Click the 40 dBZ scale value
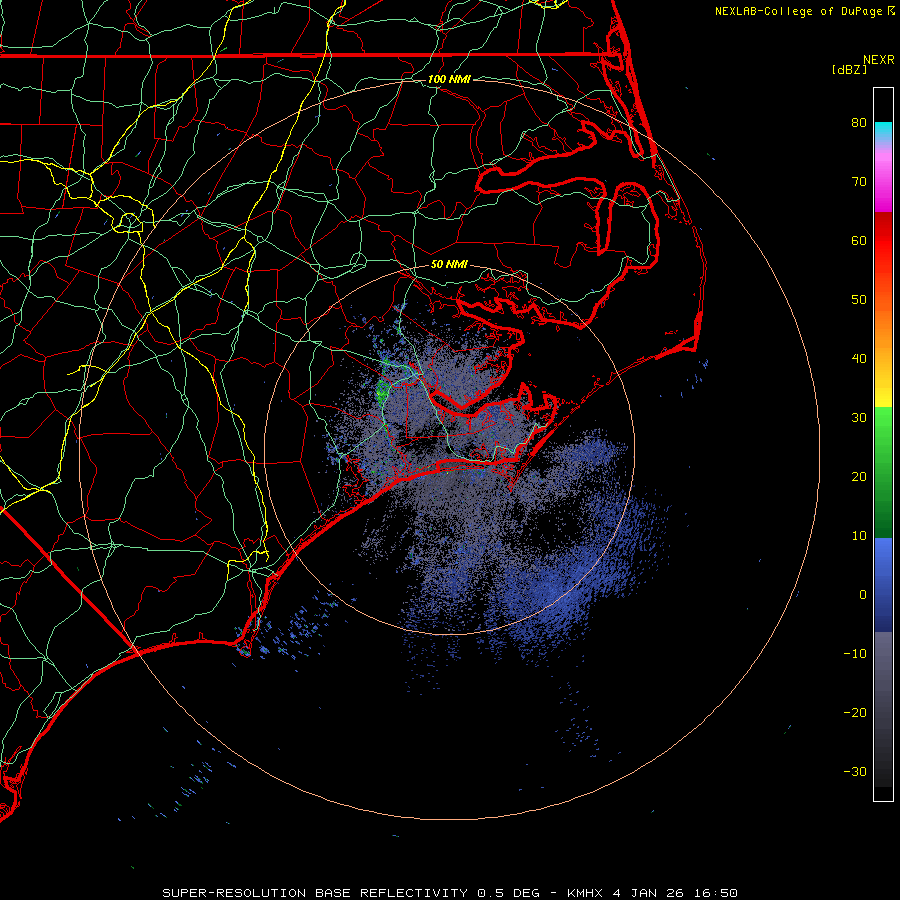Screen dimensions: 900x900 [x=859, y=359]
